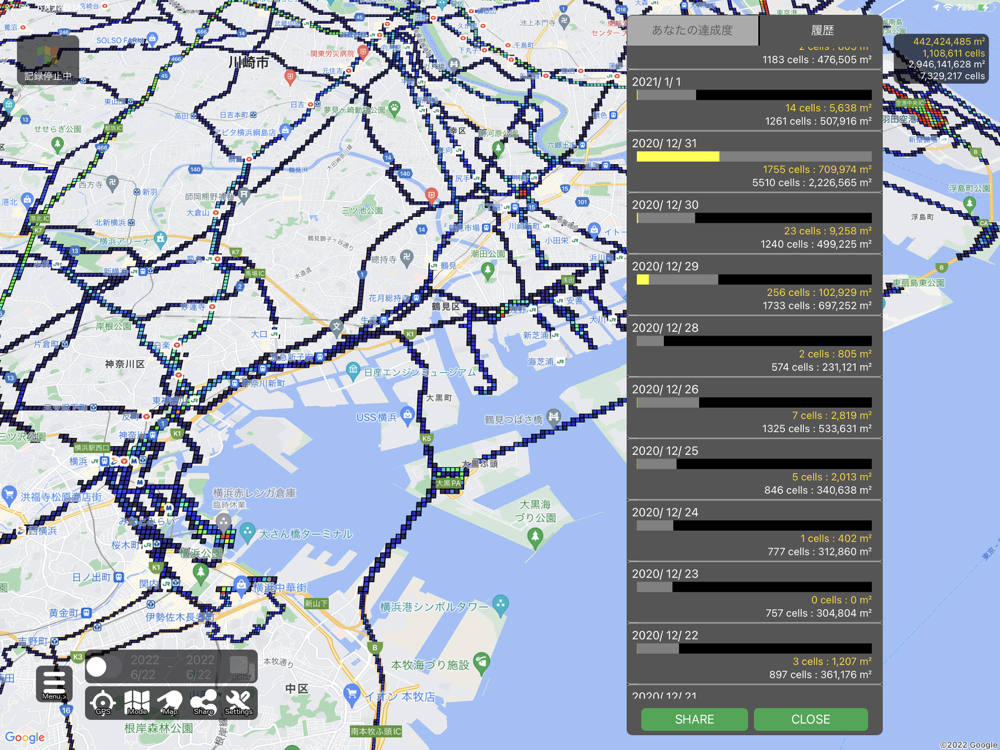Tap the USS横浜 map pin
This screenshot has width=1000, height=750.
coord(408,416)
